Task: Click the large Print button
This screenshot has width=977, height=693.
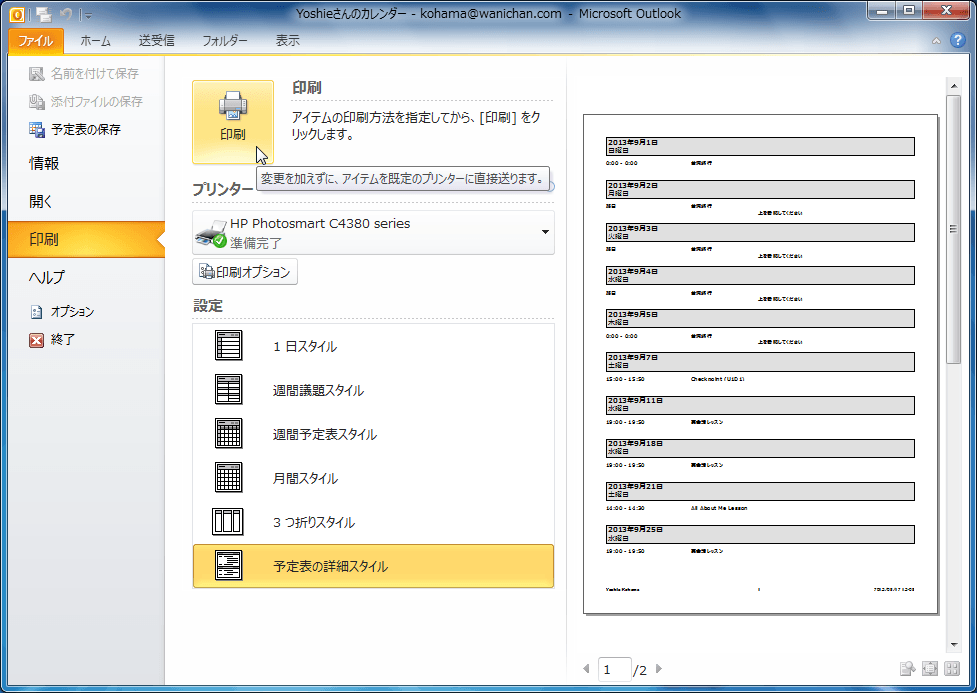Action: pos(232,122)
